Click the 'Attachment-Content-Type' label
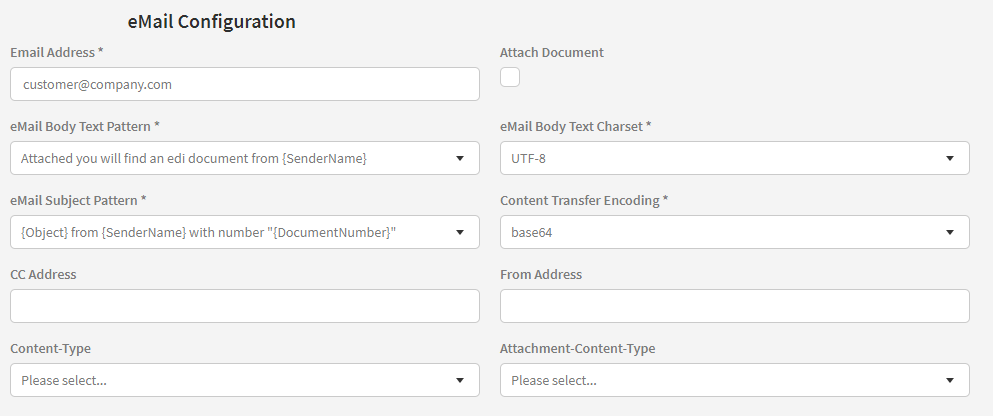This screenshot has height=416, width=993. [577, 348]
